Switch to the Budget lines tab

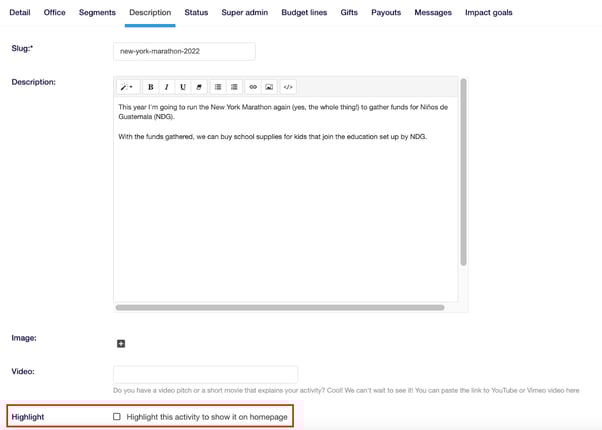pos(304,13)
